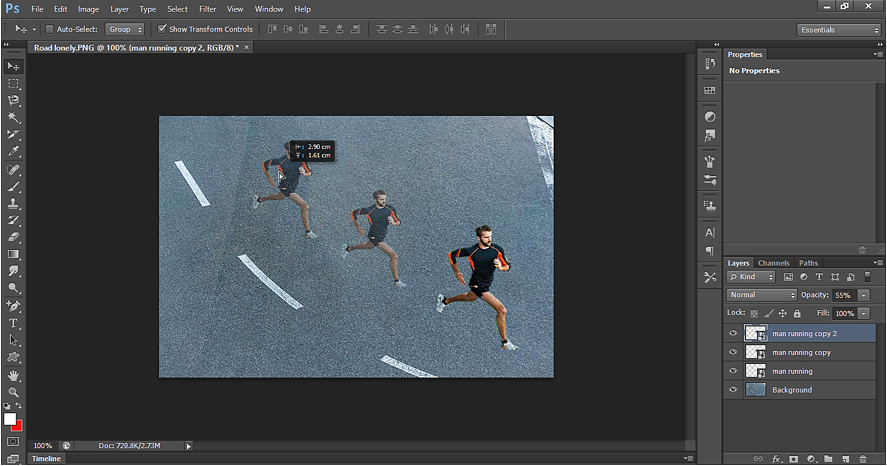
Task: Click the delete layer trash icon
Action: [863, 459]
